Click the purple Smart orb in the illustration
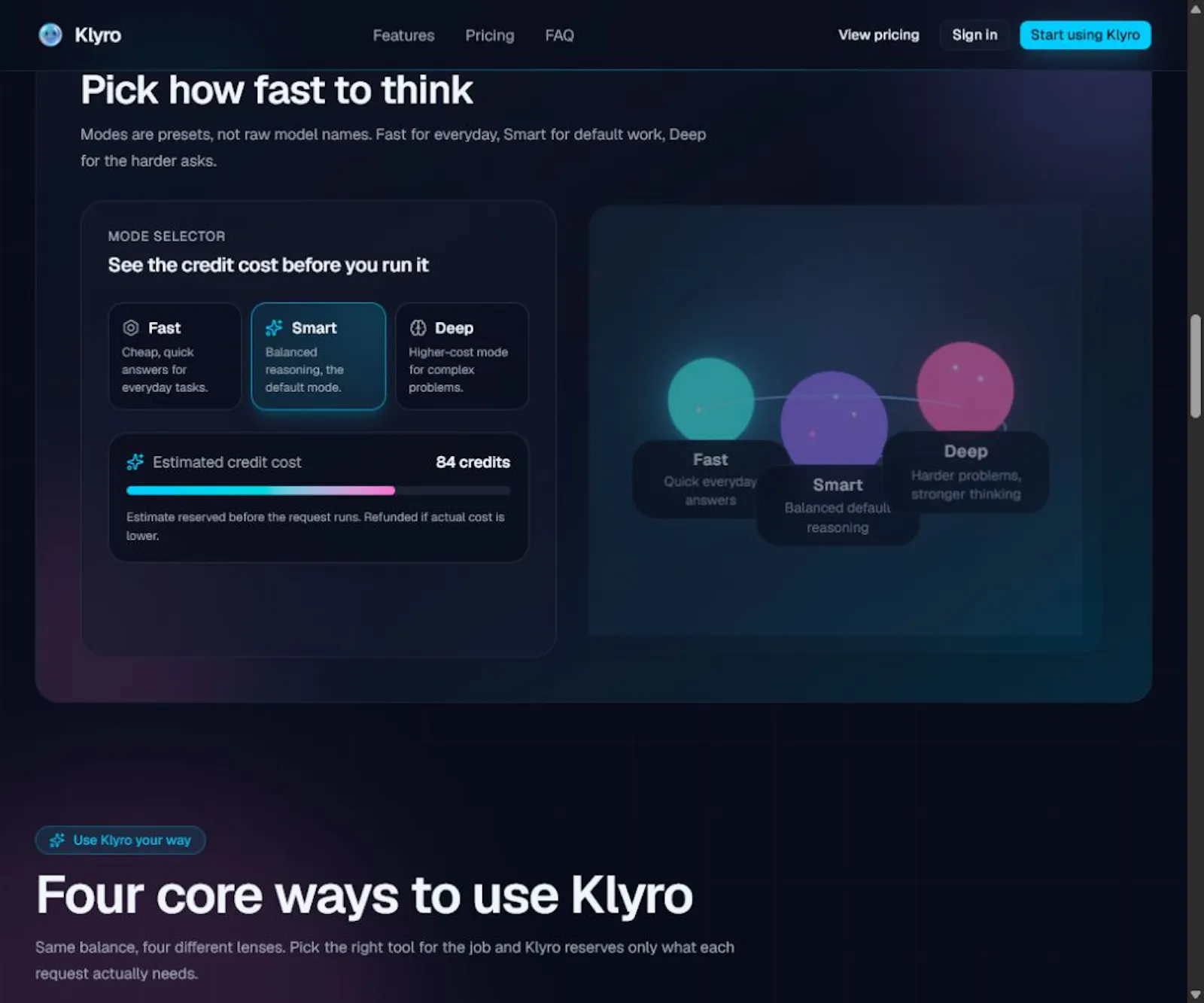Screen dimensions: 1204x1003 834,419
